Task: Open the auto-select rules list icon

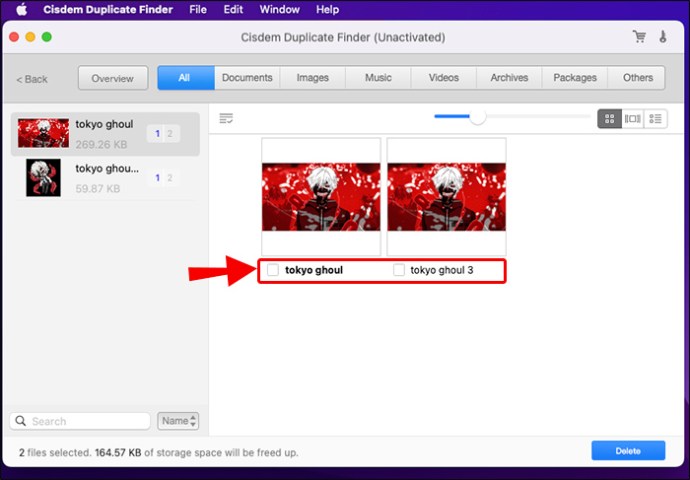Action: pos(226,118)
